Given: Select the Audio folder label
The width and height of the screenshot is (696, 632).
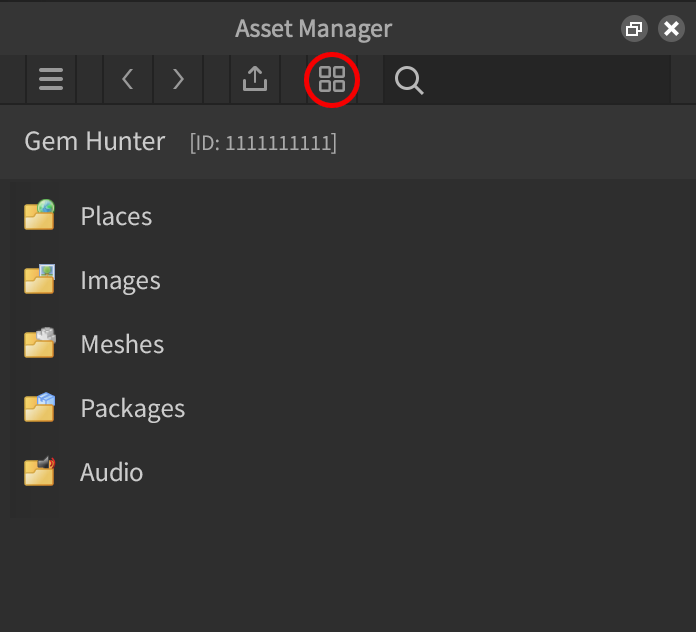Looking at the screenshot, I should [111, 472].
